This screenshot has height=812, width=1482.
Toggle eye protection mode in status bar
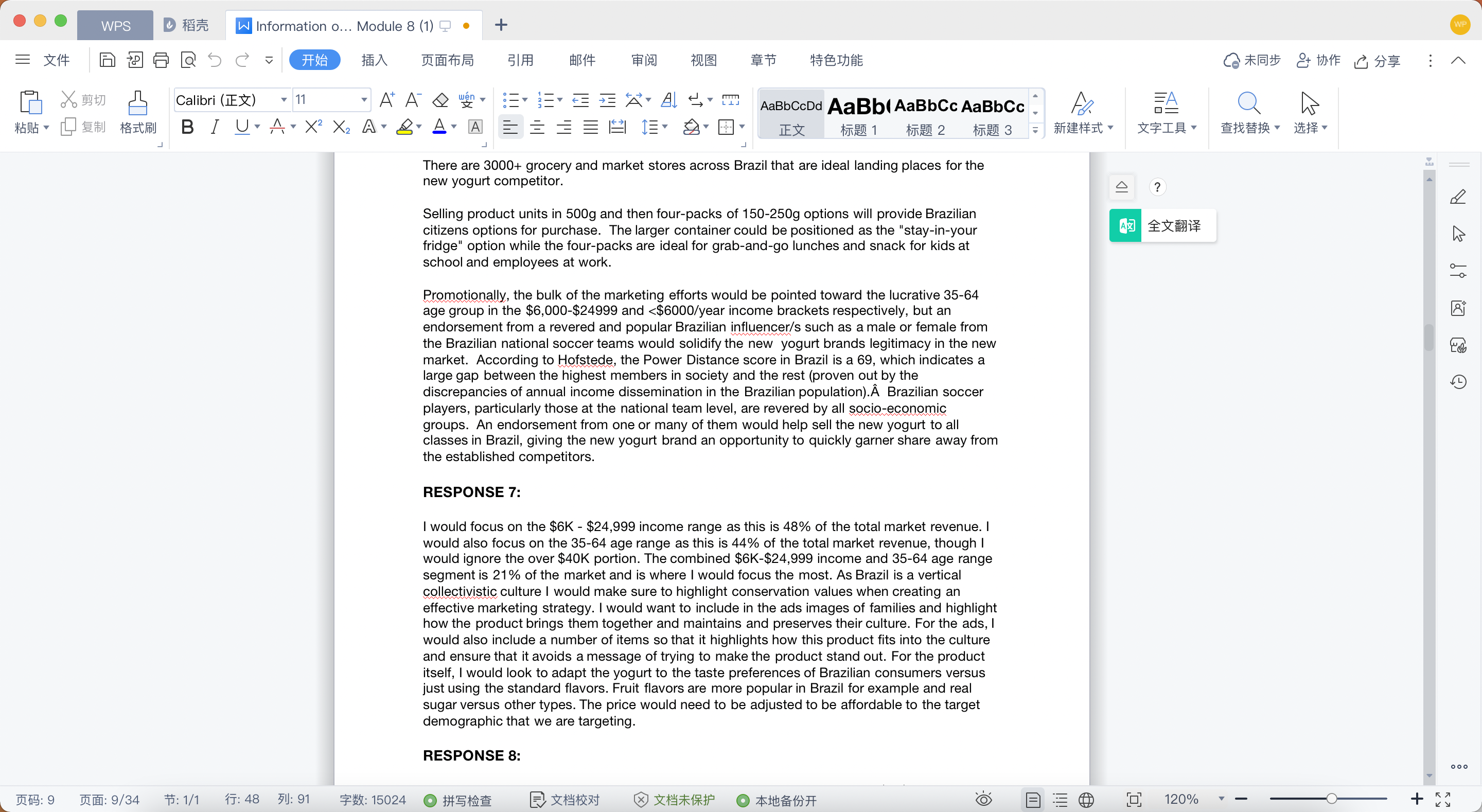pyautogui.click(x=984, y=799)
